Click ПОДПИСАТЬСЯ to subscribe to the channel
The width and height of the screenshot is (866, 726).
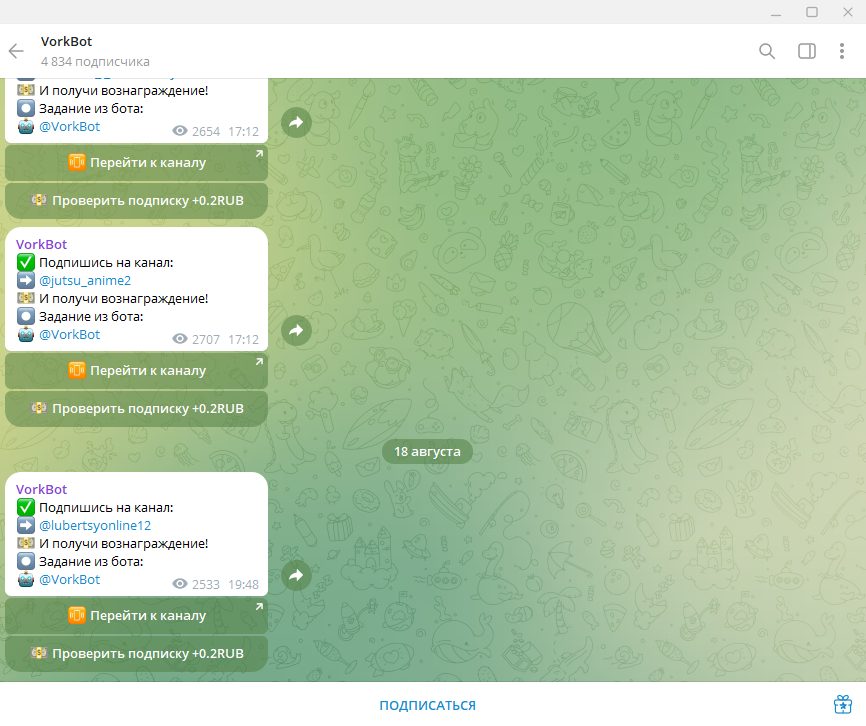427,705
